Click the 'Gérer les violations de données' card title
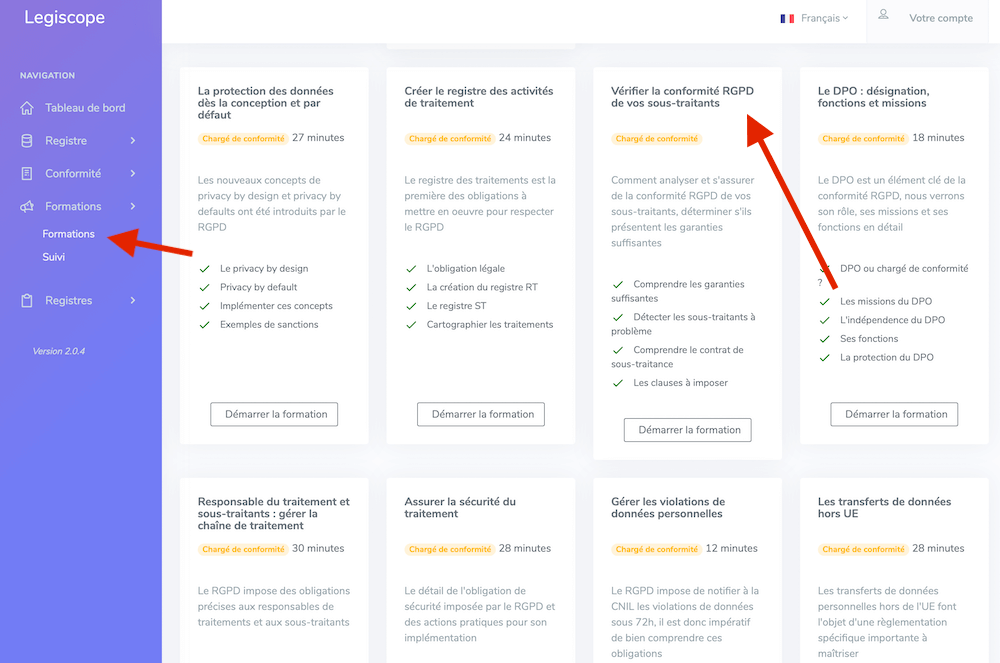1000x663 pixels. click(x=667, y=507)
